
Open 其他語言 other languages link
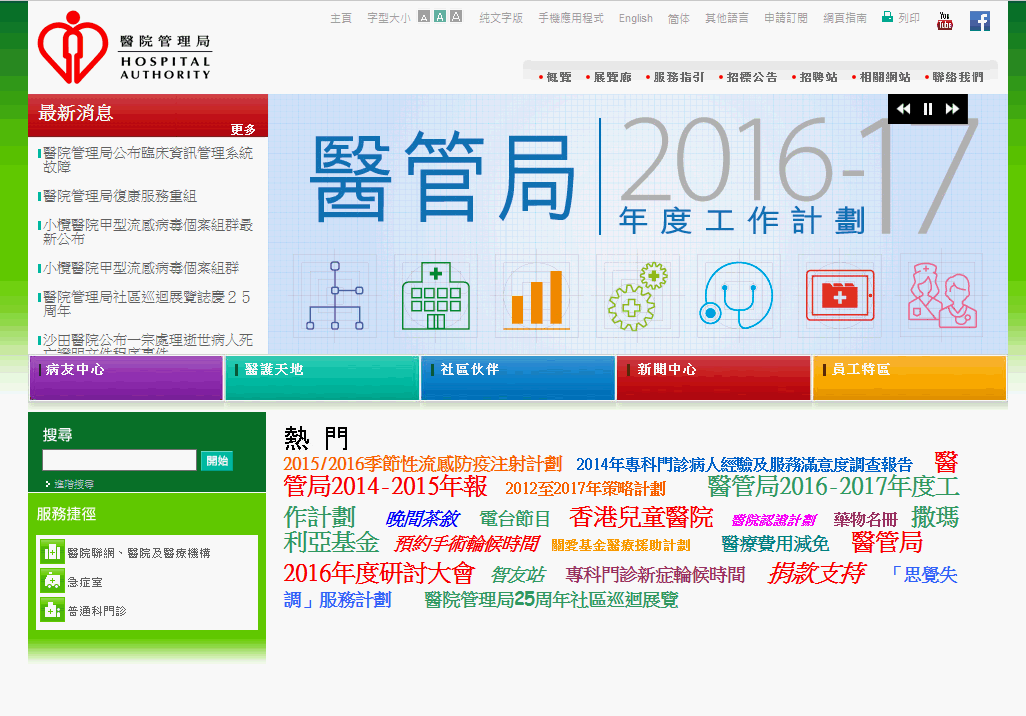coord(727,18)
